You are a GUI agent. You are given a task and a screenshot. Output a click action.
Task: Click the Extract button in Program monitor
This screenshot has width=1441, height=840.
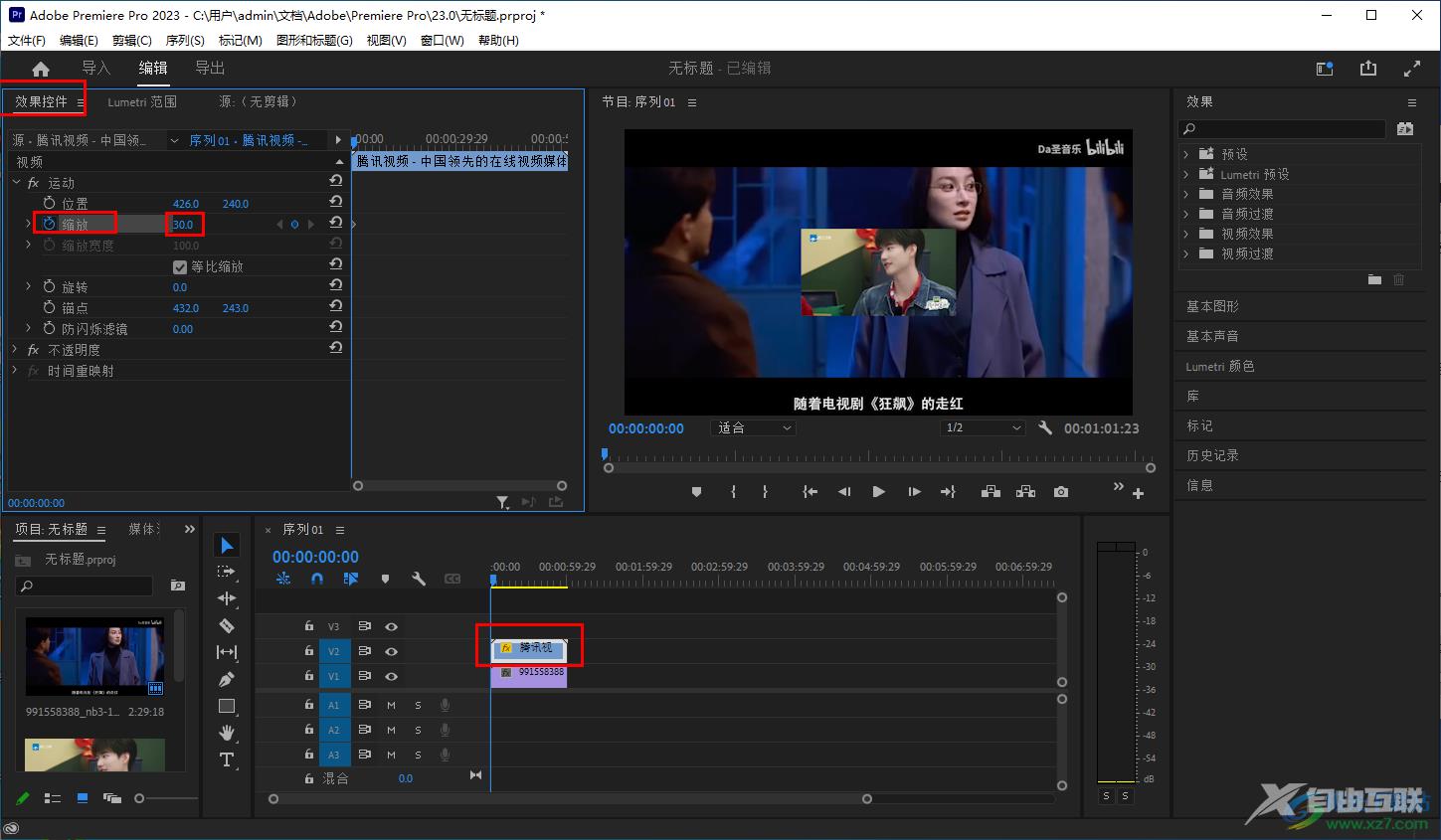pos(1025,492)
